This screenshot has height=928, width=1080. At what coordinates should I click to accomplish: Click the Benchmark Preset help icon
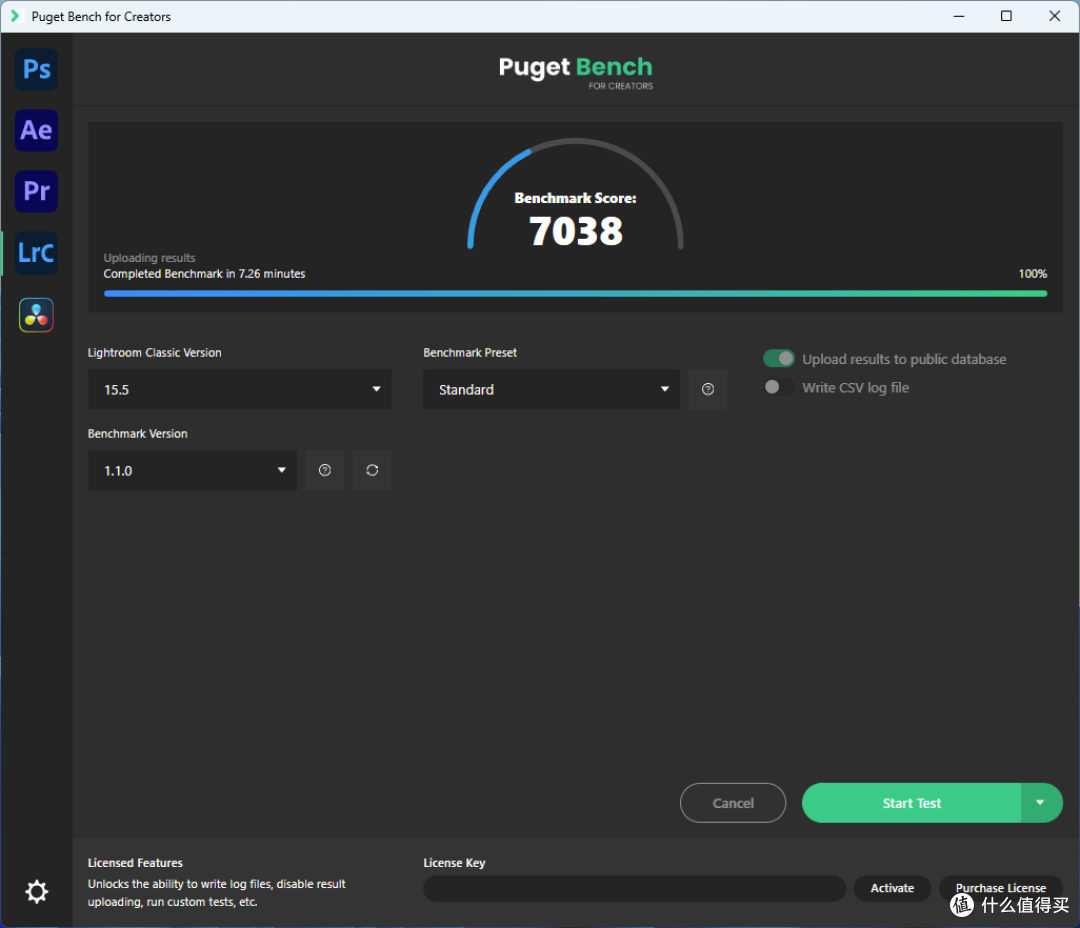click(x=707, y=389)
